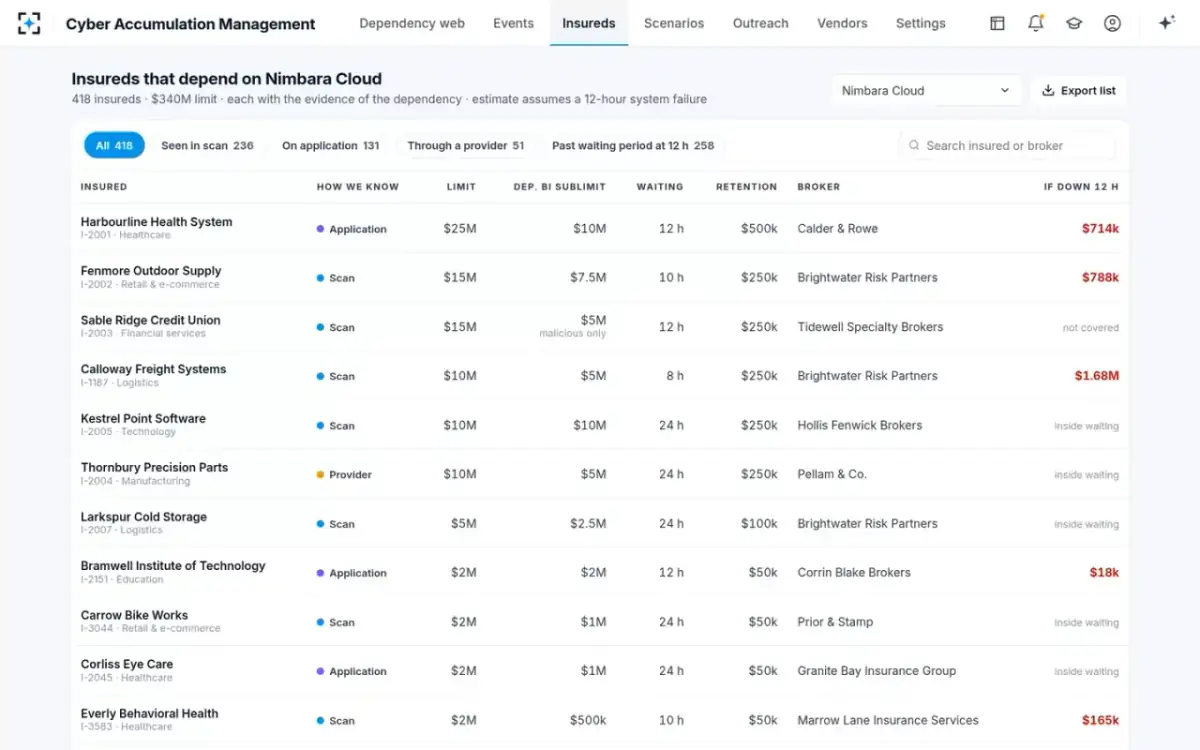Open Larkspur Cold Storage insured
Image resolution: width=1200 pixels, height=750 pixels.
144,517
